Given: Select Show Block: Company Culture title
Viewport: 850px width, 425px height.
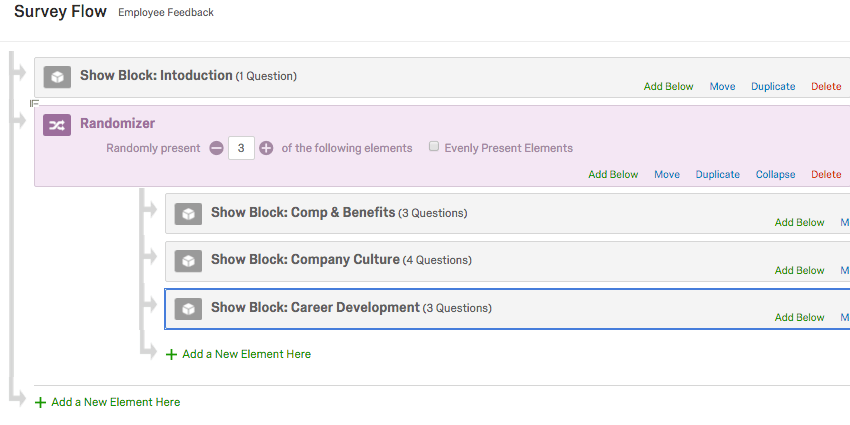Looking at the screenshot, I should pos(305,260).
